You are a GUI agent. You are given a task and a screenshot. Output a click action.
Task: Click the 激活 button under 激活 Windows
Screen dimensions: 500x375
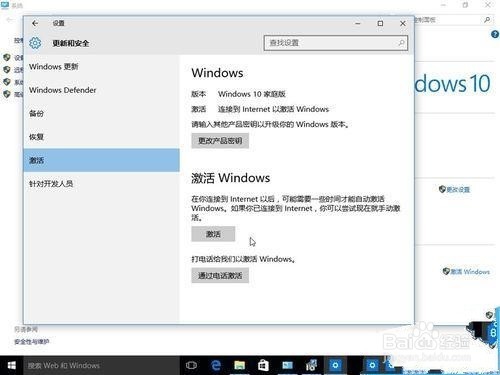click(213, 234)
